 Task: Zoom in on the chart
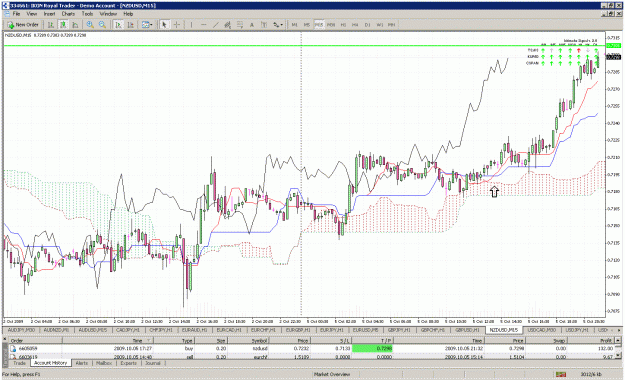(x=90, y=25)
